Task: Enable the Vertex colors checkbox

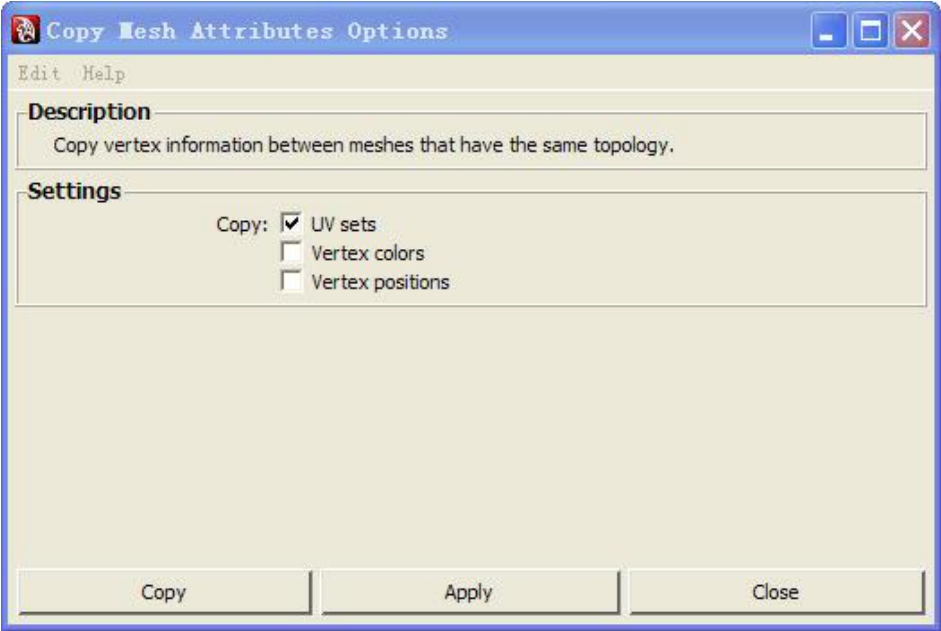Action: coord(291,253)
